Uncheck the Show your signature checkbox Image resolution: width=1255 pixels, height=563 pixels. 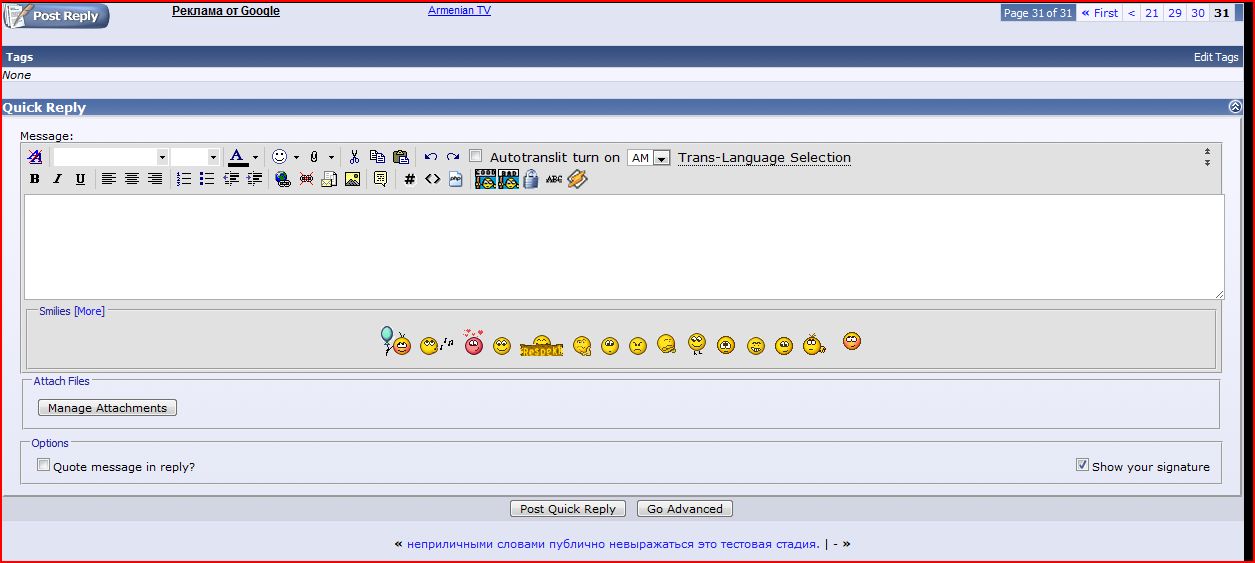click(x=1082, y=465)
